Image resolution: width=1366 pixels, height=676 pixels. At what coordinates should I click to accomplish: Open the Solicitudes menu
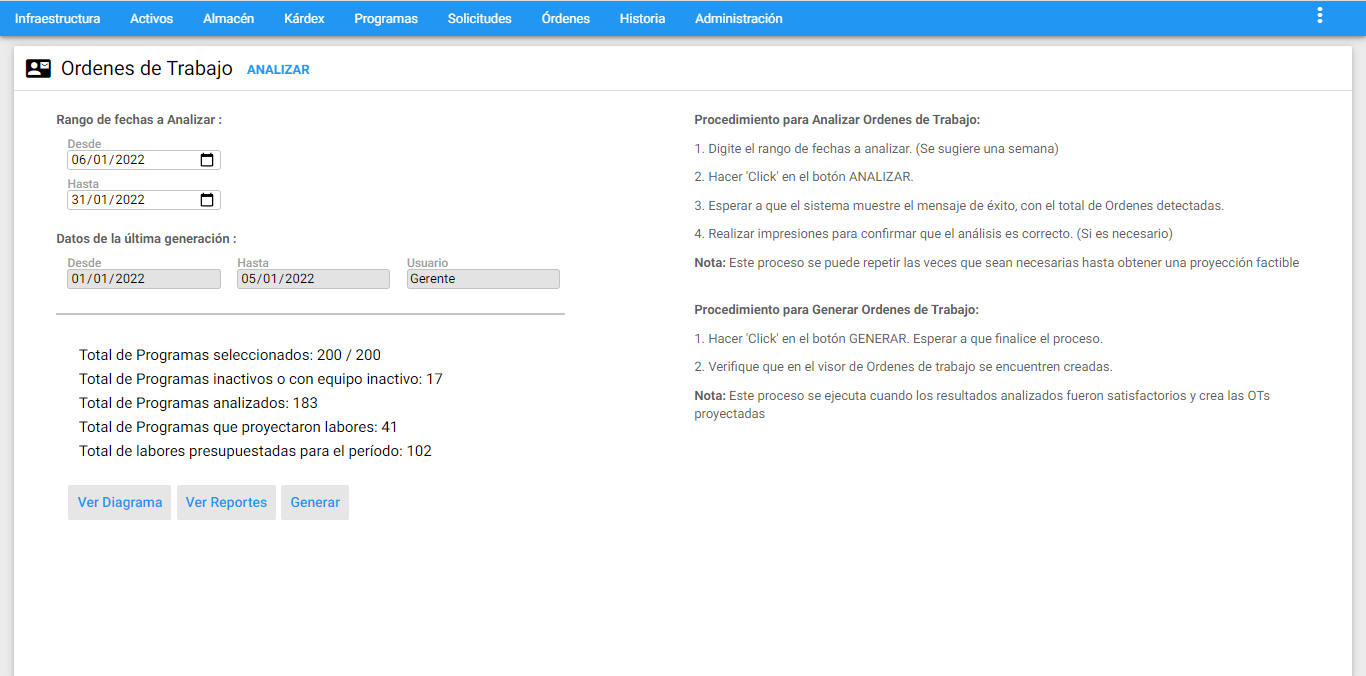[x=479, y=18]
